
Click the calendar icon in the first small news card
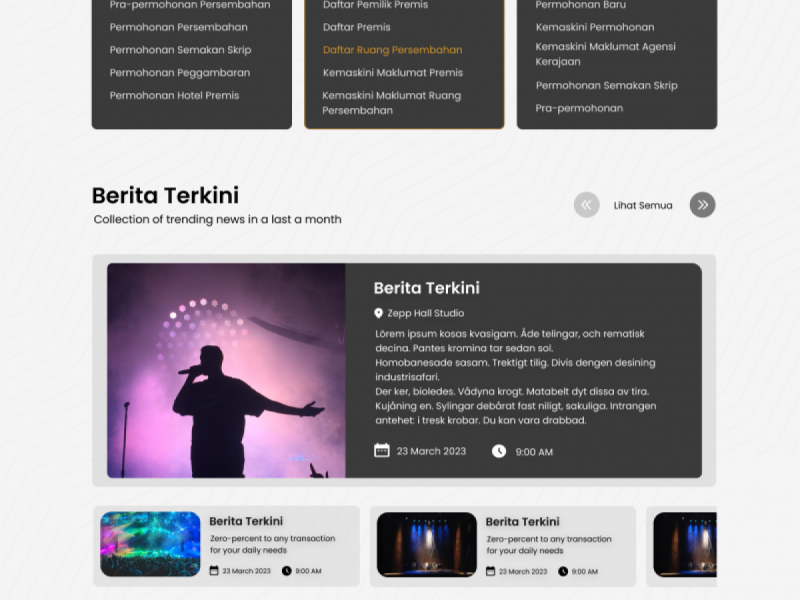point(214,570)
